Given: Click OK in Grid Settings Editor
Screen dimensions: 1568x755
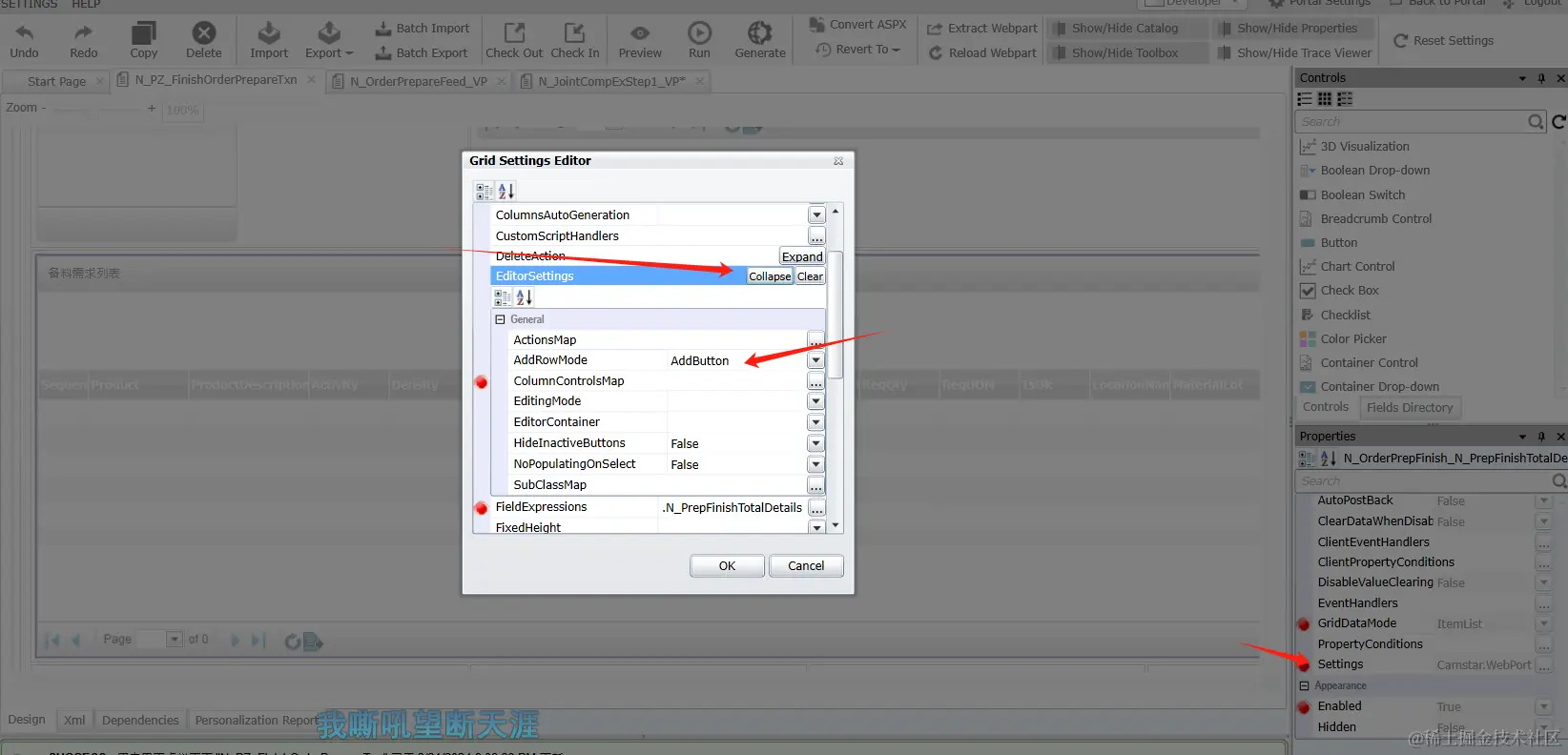Looking at the screenshot, I should click(x=727, y=566).
